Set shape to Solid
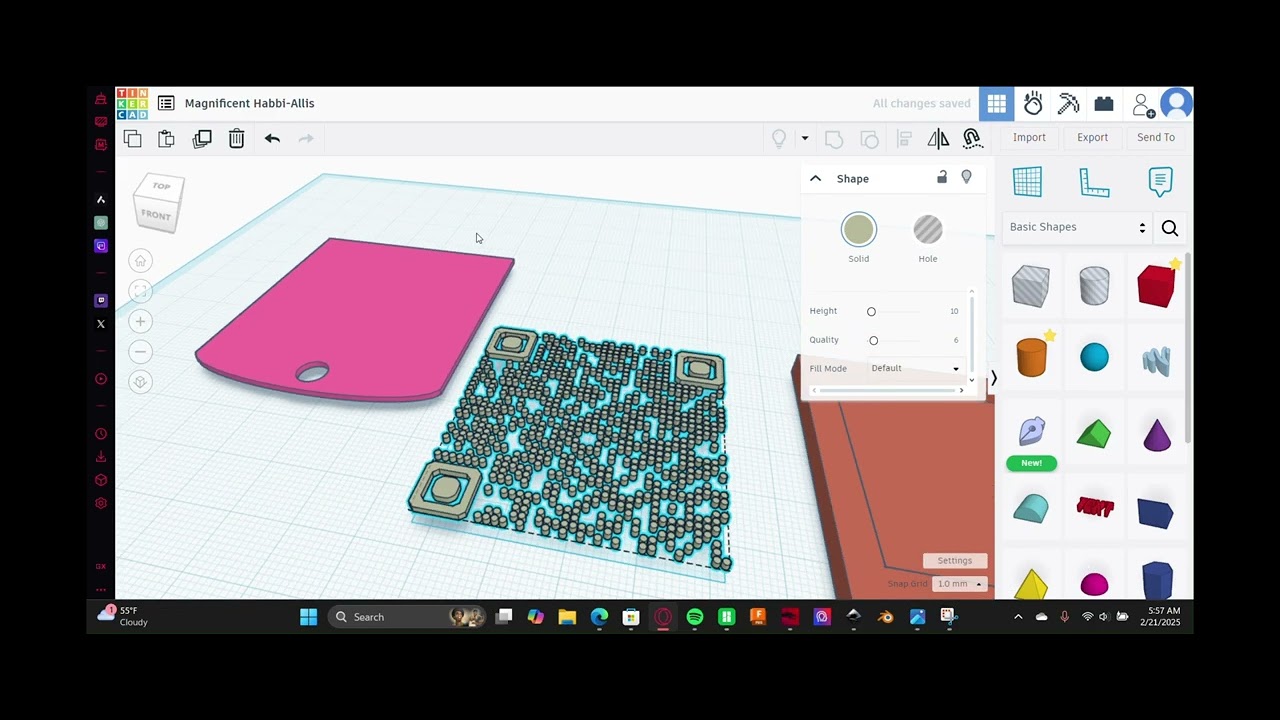The width and height of the screenshot is (1280, 720). pos(859,238)
